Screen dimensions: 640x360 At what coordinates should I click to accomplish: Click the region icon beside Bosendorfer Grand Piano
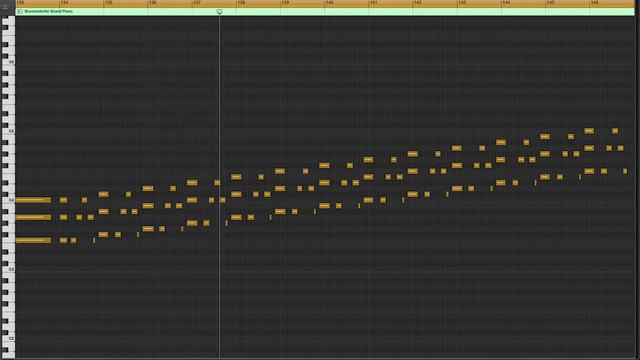20,11
